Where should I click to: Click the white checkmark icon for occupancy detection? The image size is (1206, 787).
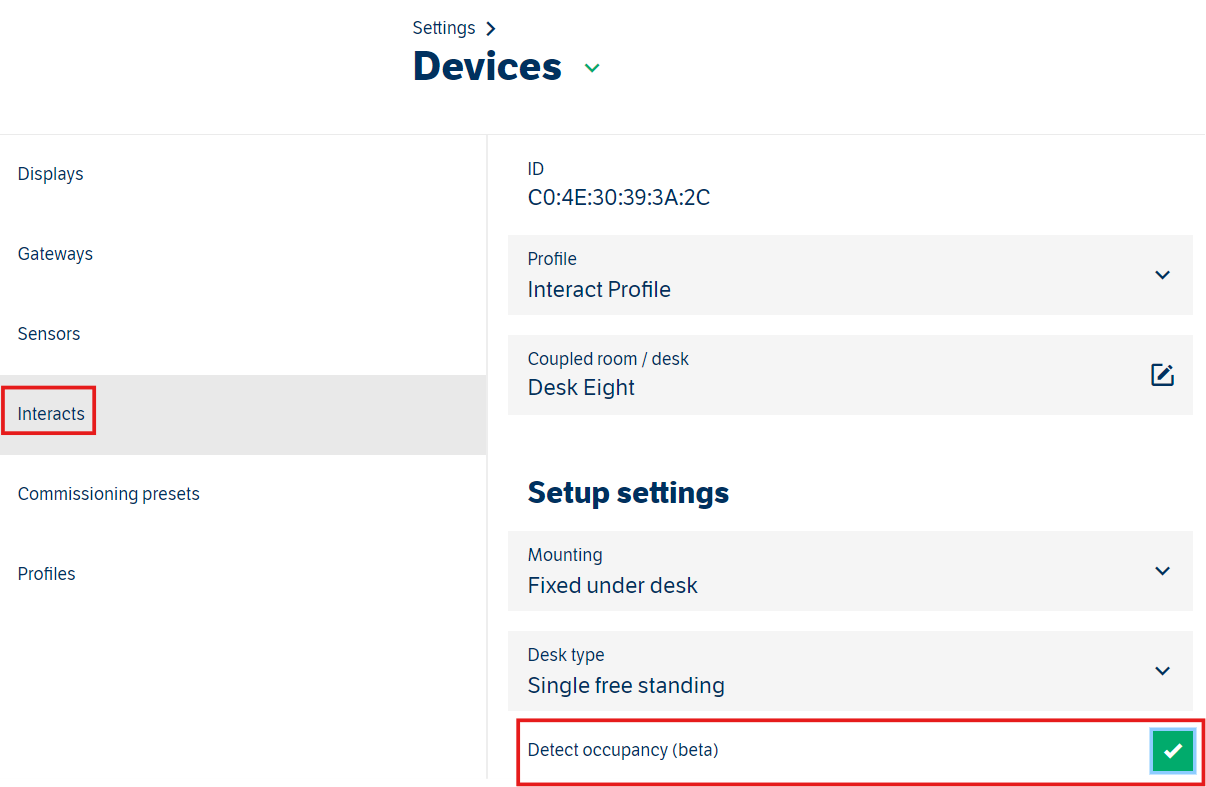(x=1173, y=751)
